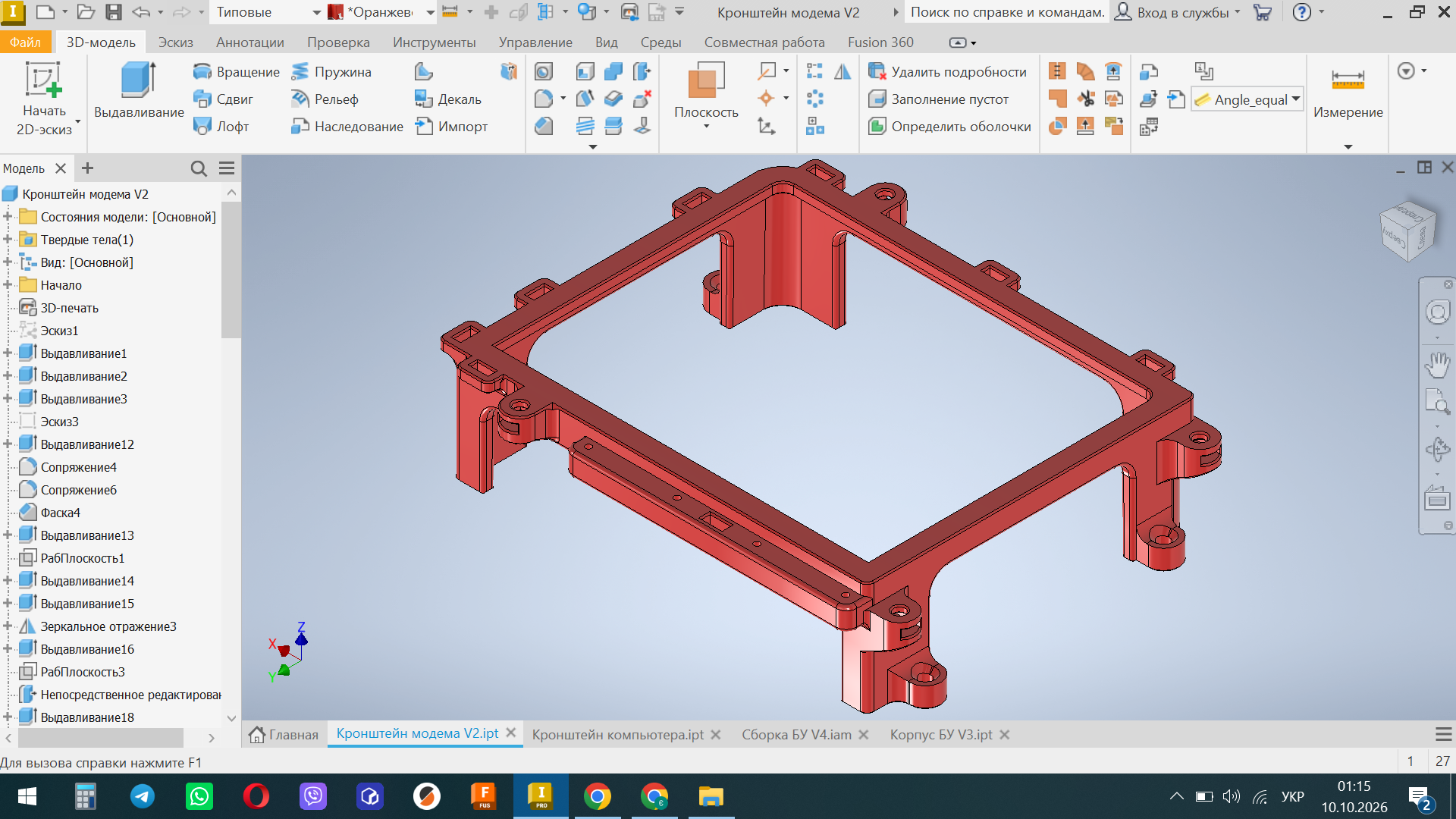Open Inventor Pro from the Windows taskbar
Viewport: 1456px width, 819px height.
(x=541, y=796)
